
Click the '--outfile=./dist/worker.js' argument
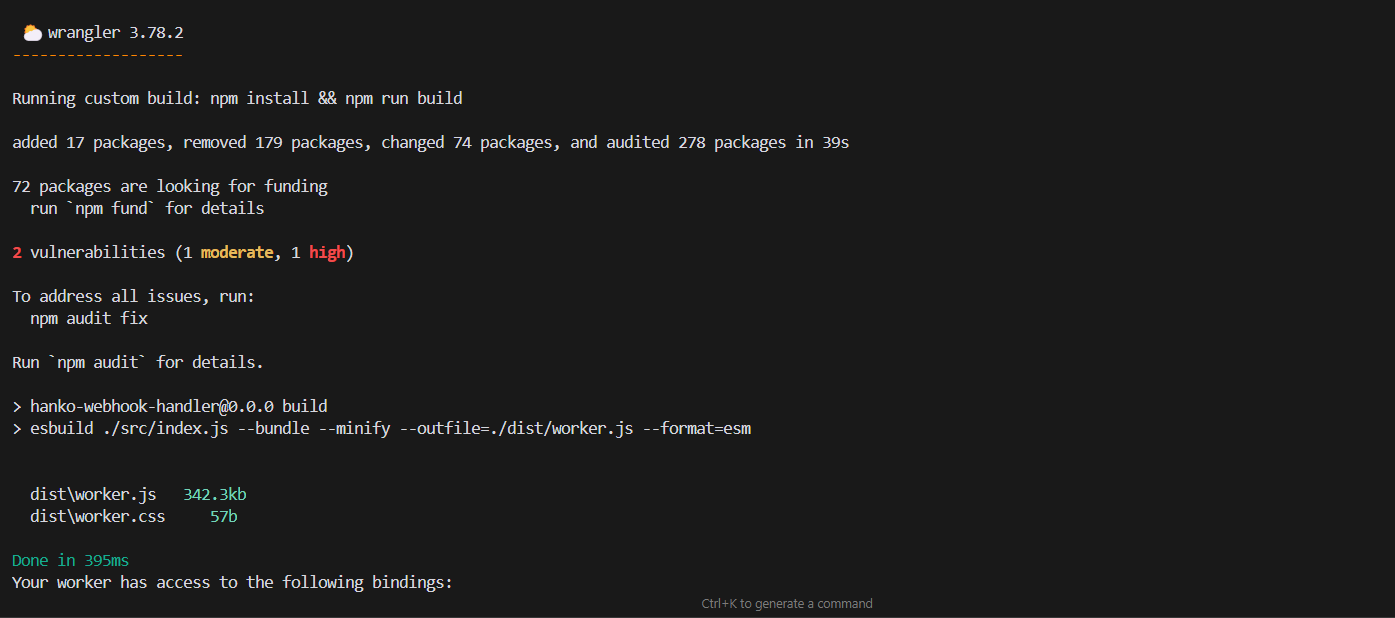516,429
